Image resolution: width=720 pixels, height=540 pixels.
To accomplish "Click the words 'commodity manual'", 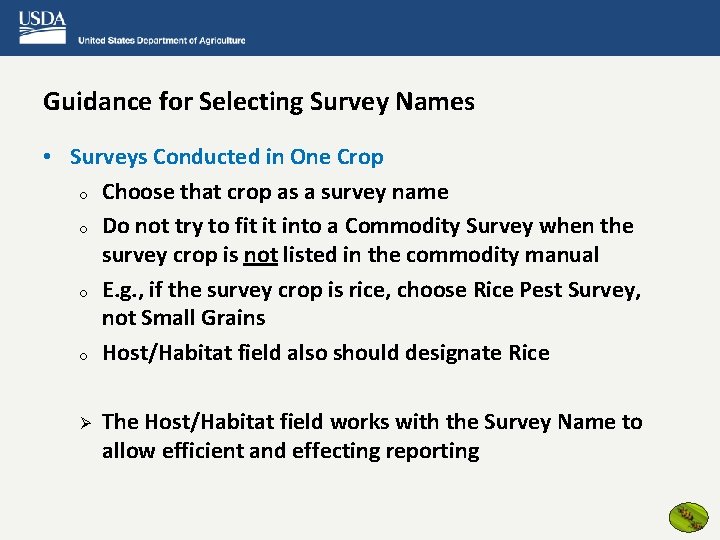I will [x=502, y=255].
